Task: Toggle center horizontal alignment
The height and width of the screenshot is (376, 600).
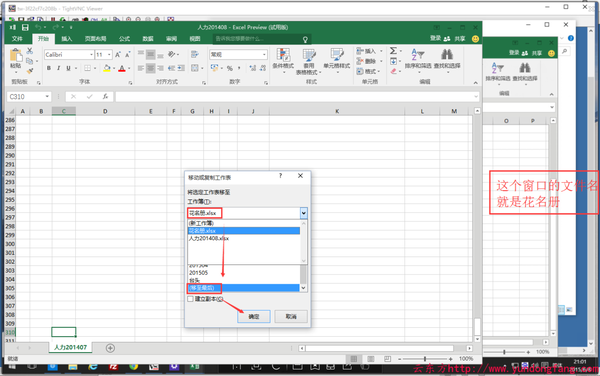Action: (151, 68)
